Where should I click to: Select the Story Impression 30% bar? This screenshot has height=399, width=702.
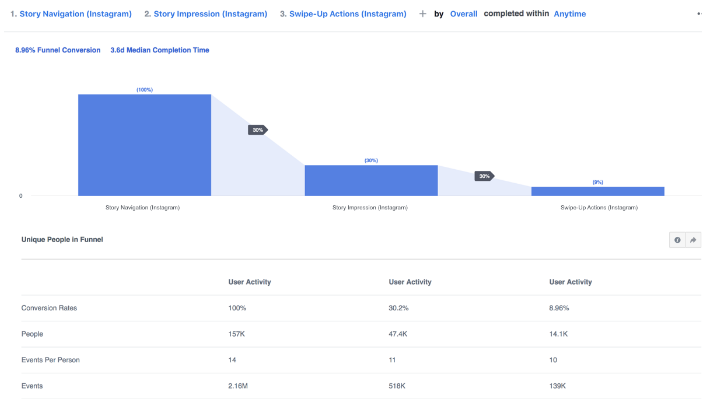[x=371, y=180]
